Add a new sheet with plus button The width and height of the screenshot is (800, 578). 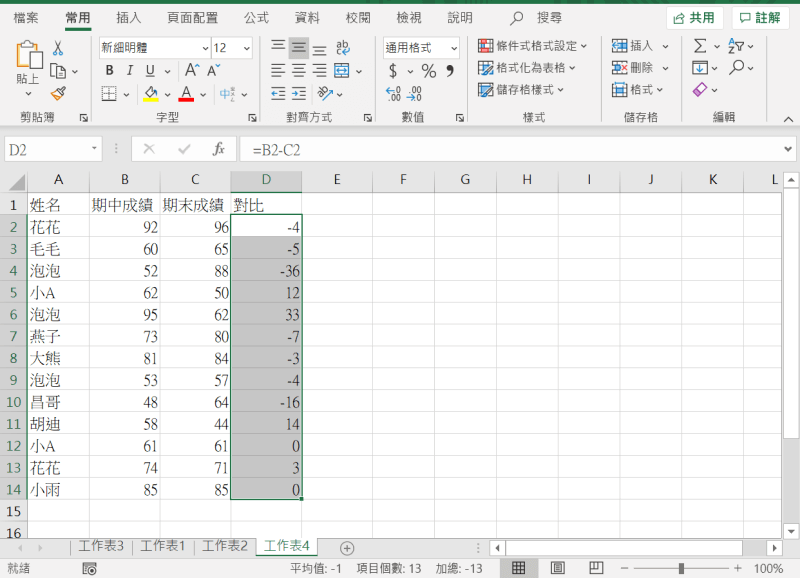347,548
